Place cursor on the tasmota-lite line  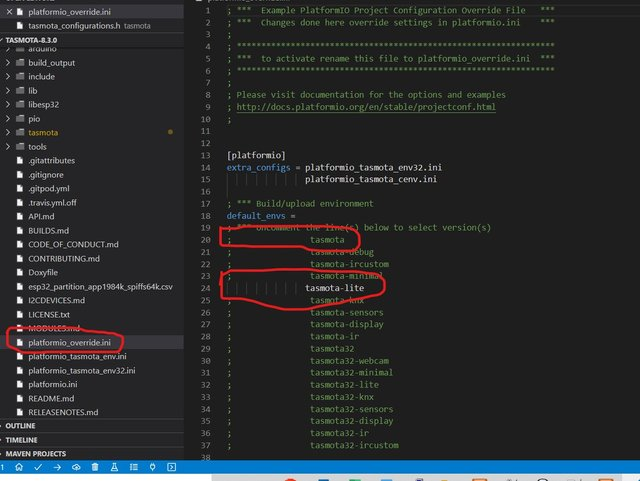[x=334, y=288]
